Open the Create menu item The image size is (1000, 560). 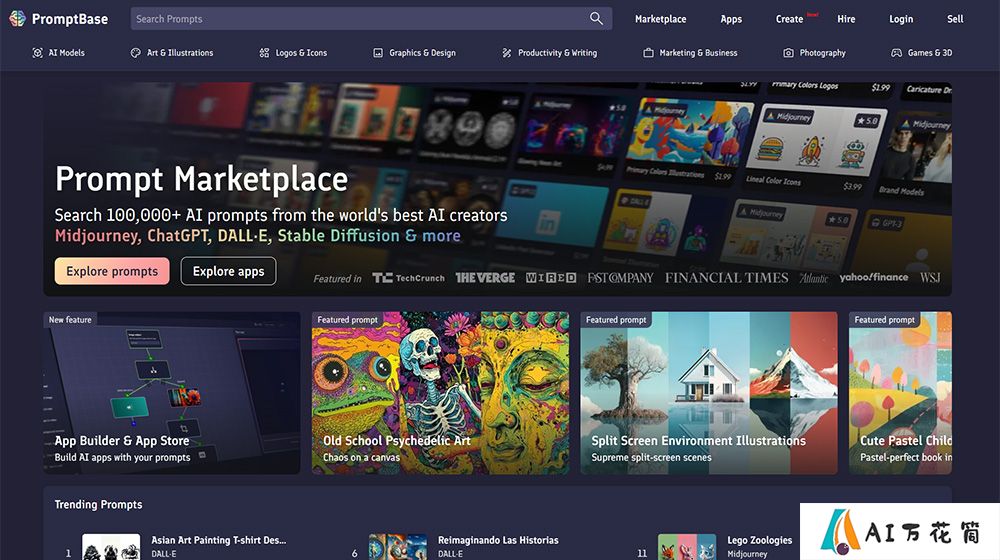(790, 19)
